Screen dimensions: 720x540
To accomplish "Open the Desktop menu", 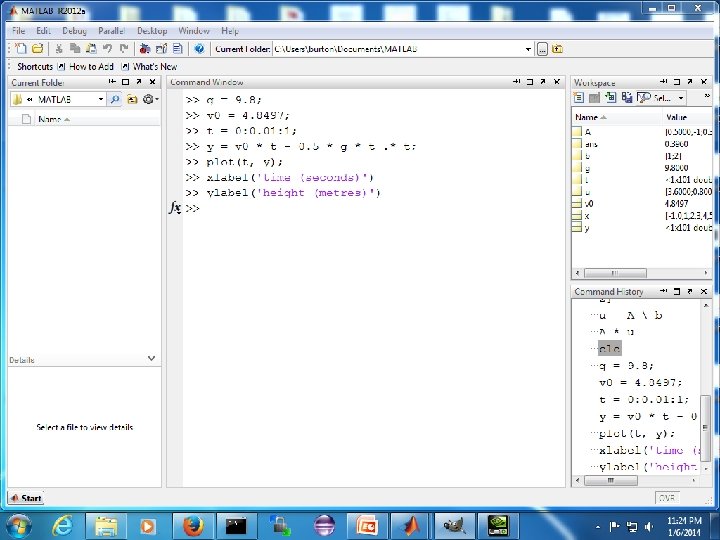I will pyautogui.click(x=152, y=31).
